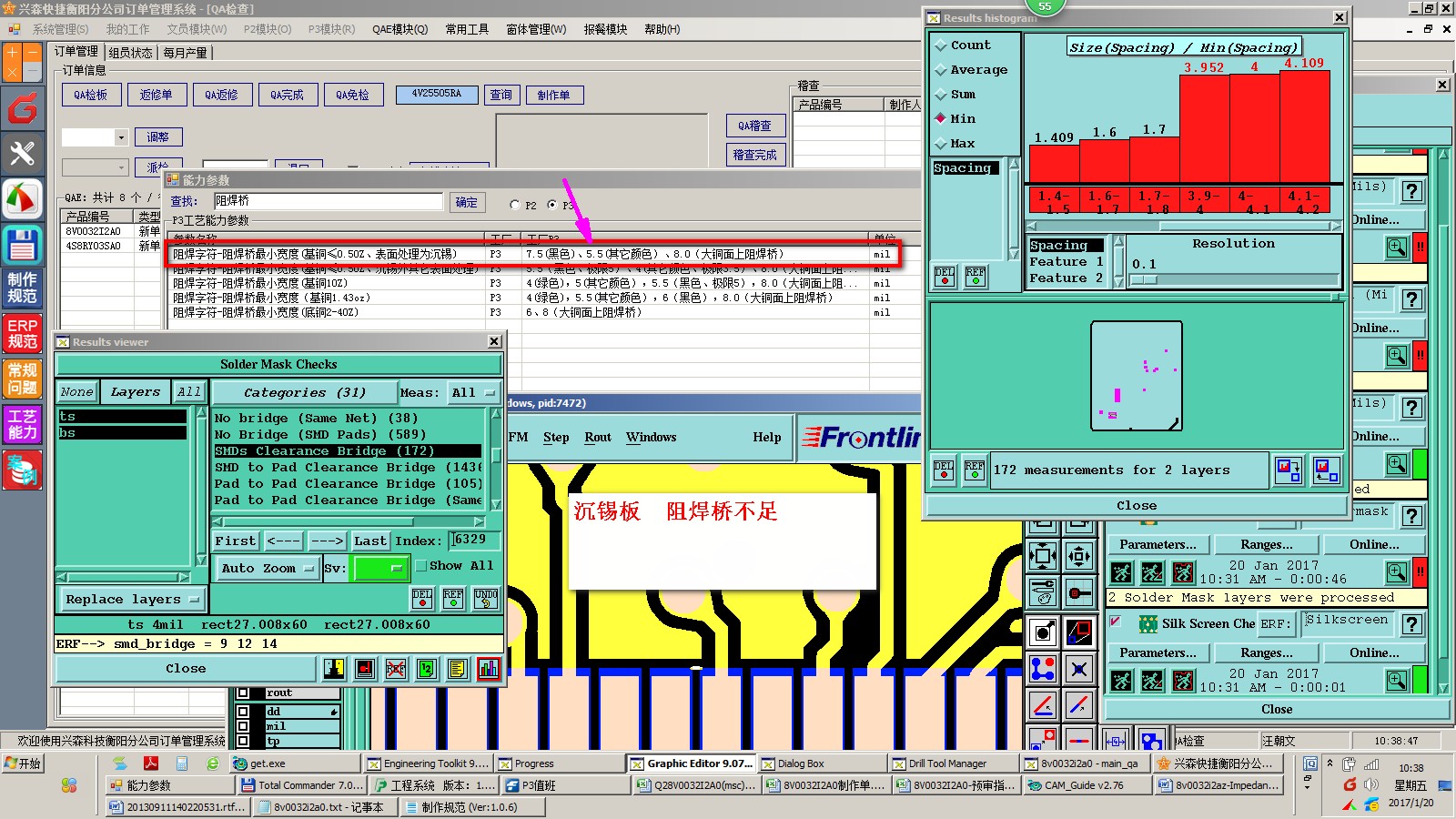The image size is (1456, 819).
Task: Click the black circle with arrow tool icon
Action: 1043,632
